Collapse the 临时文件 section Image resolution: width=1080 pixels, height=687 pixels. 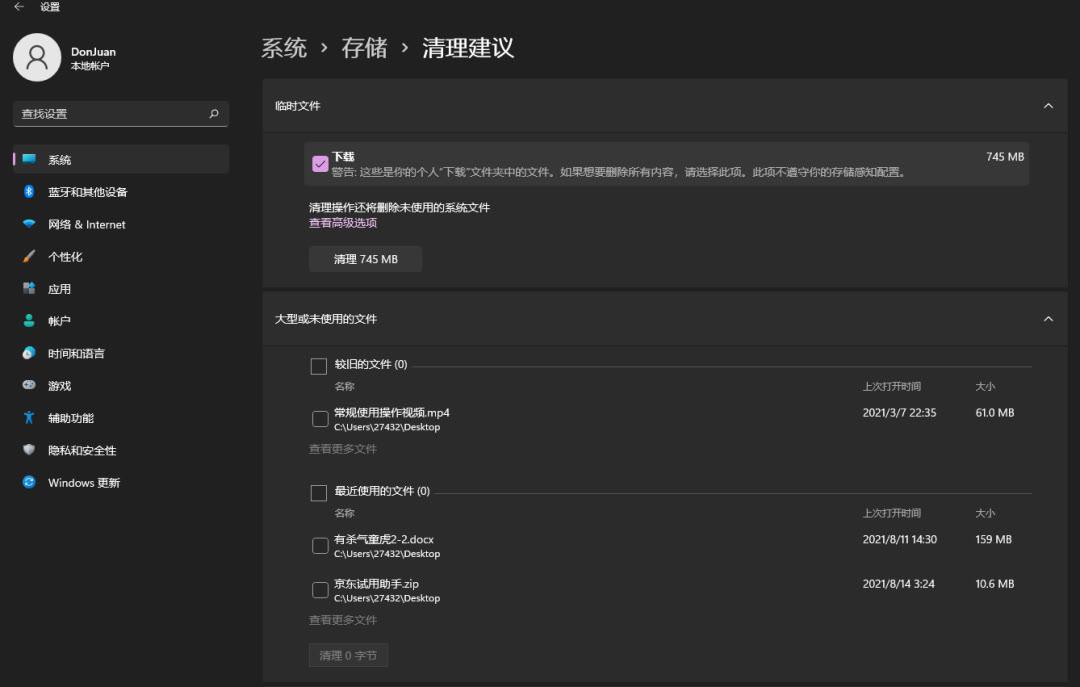click(1048, 106)
